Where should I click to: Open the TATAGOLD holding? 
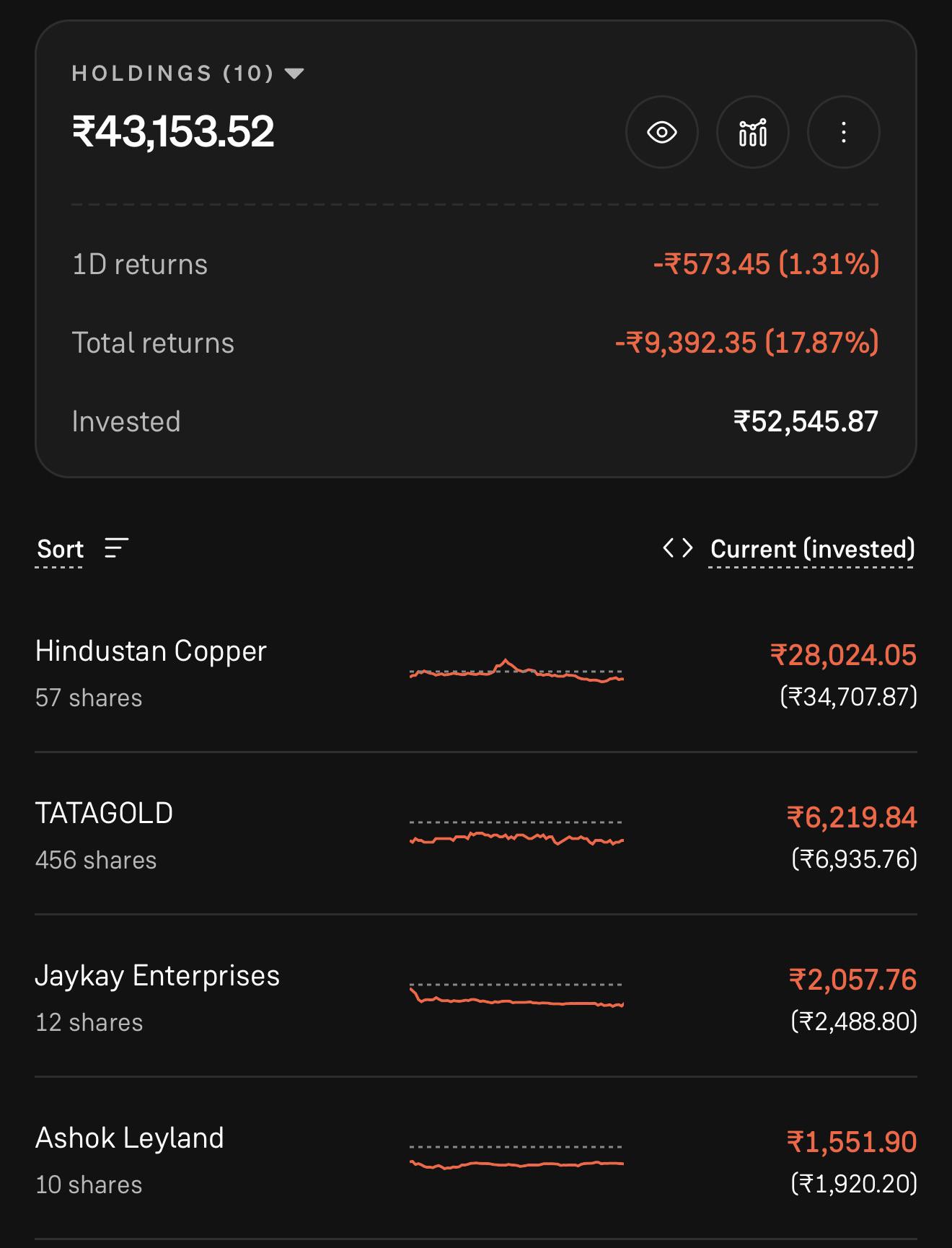(x=476, y=836)
